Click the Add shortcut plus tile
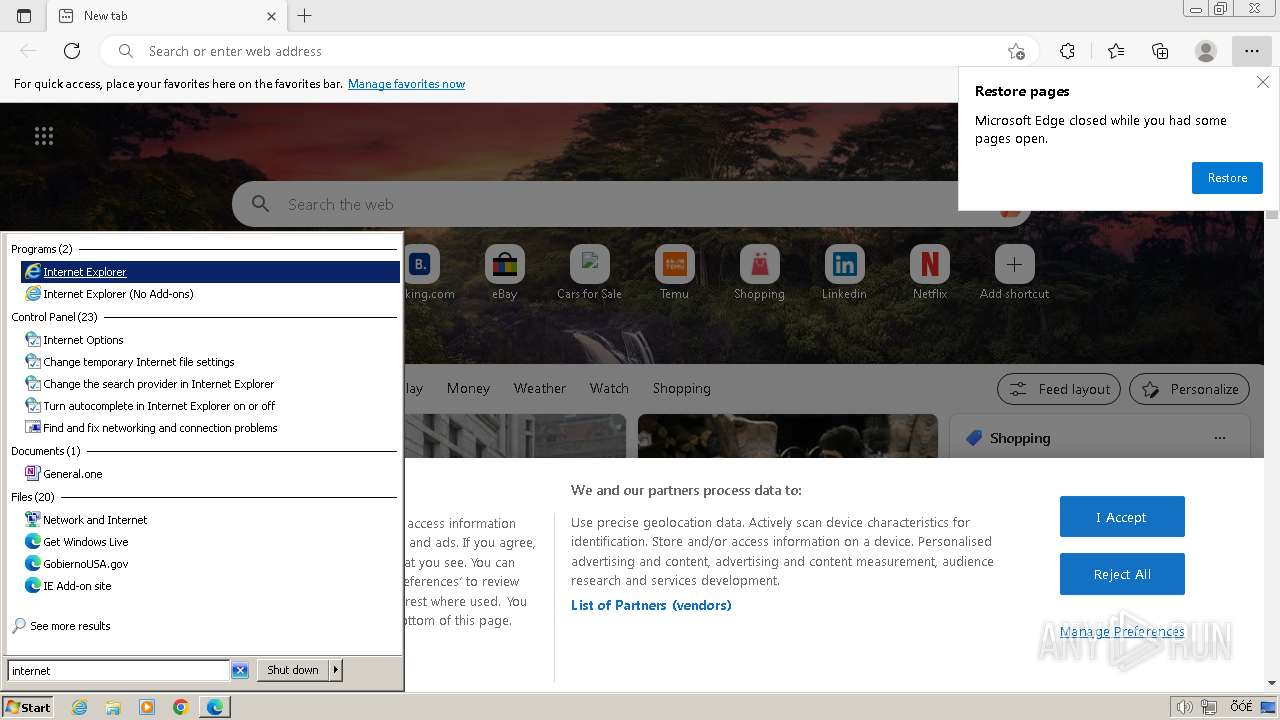The width and height of the screenshot is (1280, 720). (1014, 273)
